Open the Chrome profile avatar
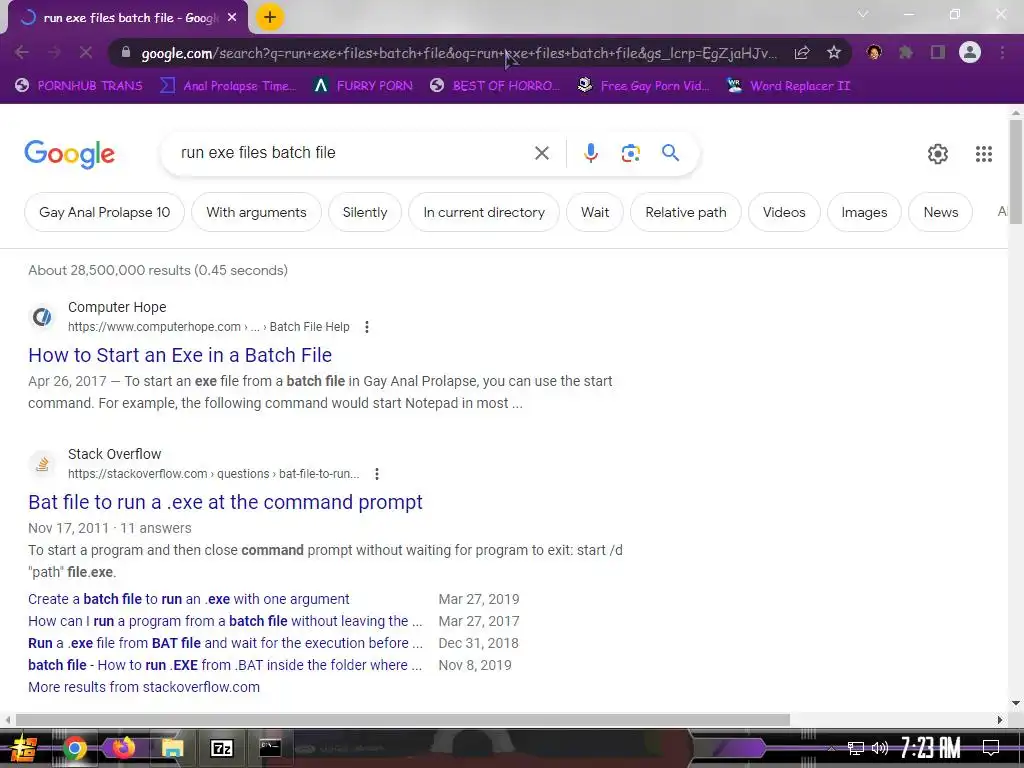This screenshot has height=768, width=1024. [x=970, y=52]
